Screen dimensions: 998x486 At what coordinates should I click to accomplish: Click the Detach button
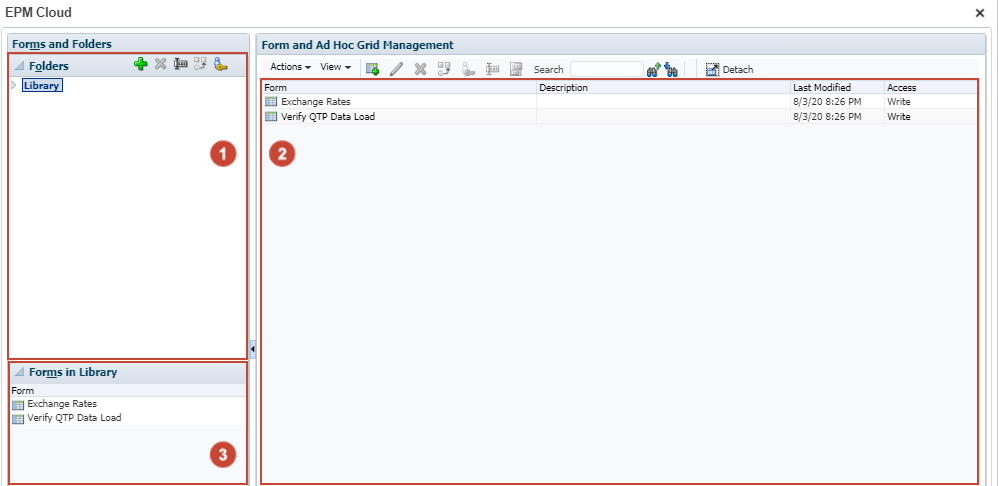(729, 69)
